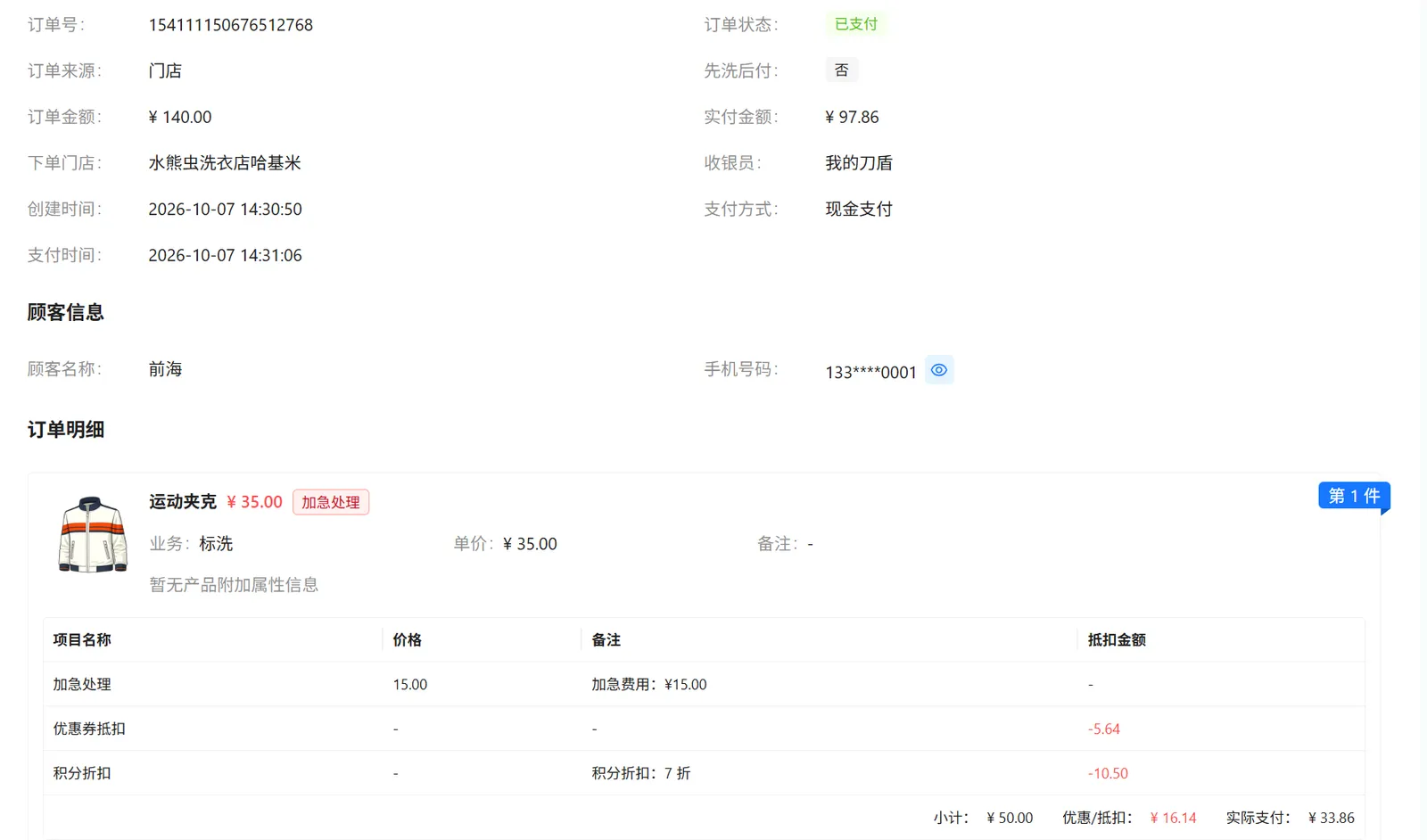Click payment method 现金支付

pos(859,210)
